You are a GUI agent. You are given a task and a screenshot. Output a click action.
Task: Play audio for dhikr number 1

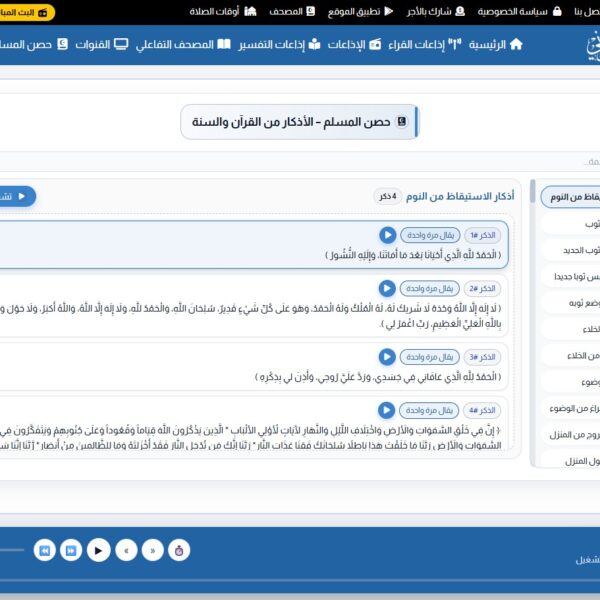pos(387,235)
